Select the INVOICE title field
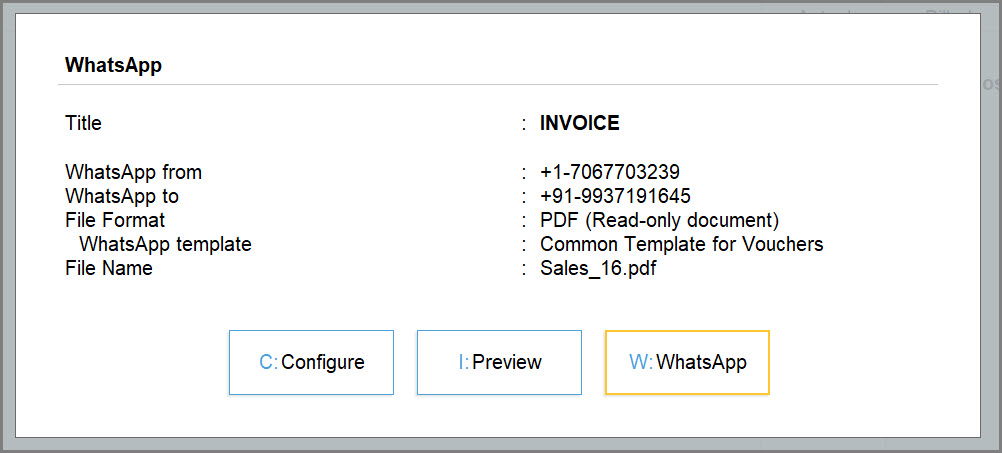This screenshot has height=453, width=1002. click(x=580, y=123)
